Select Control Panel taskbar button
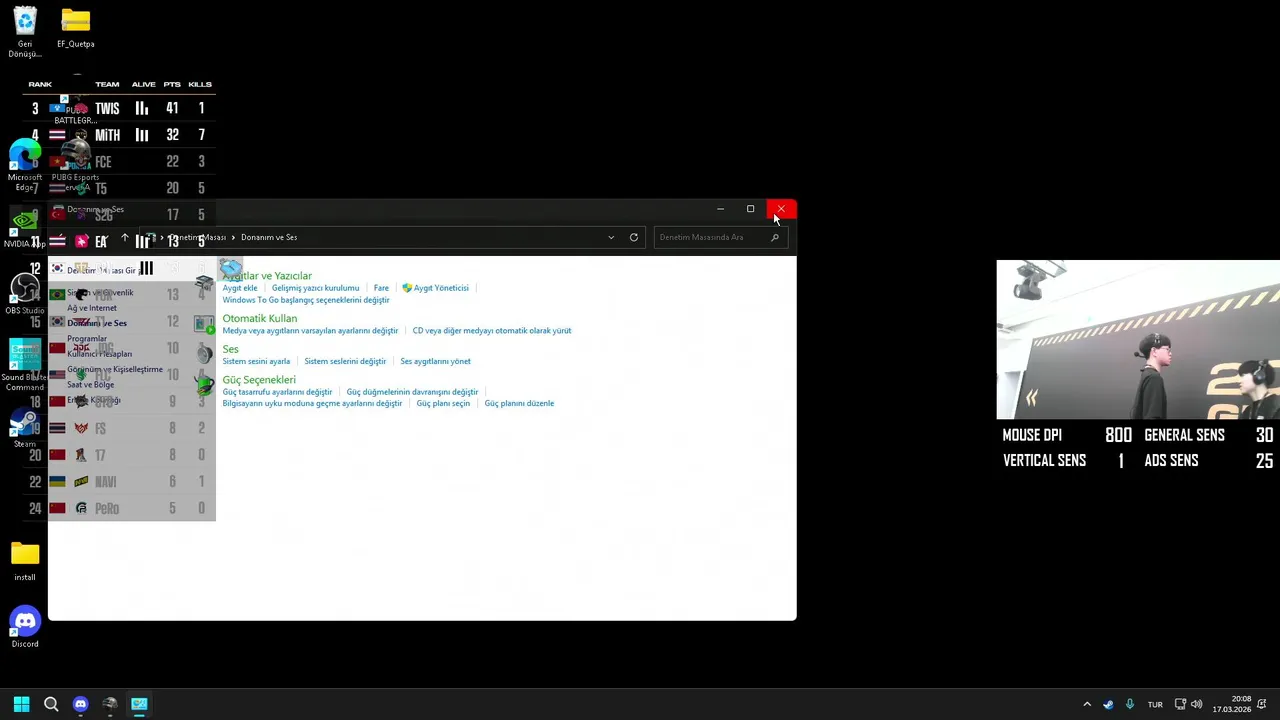This screenshot has width=1280, height=720. click(139, 704)
